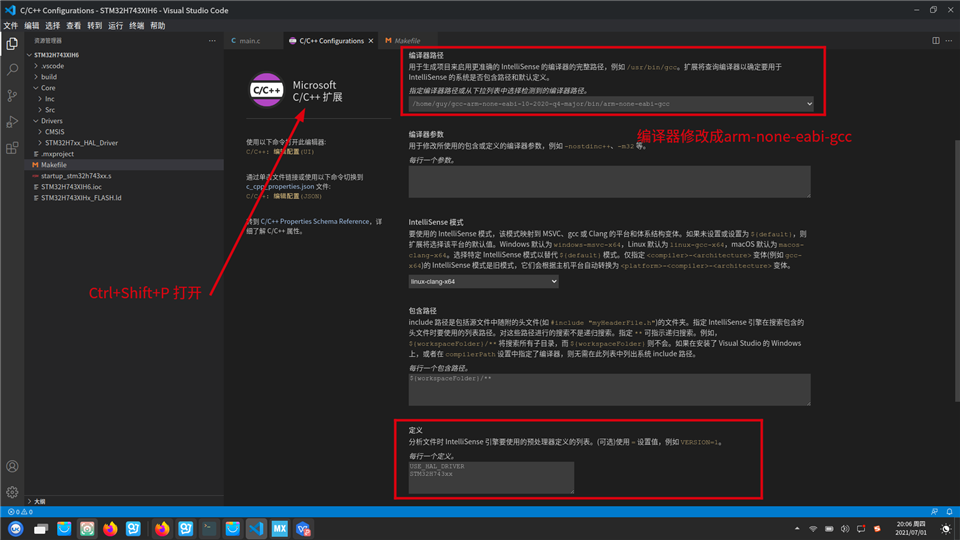Image resolution: width=960 pixels, height=540 pixels.
Task: Open the Manage gear menu
Action: (x=12, y=492)
